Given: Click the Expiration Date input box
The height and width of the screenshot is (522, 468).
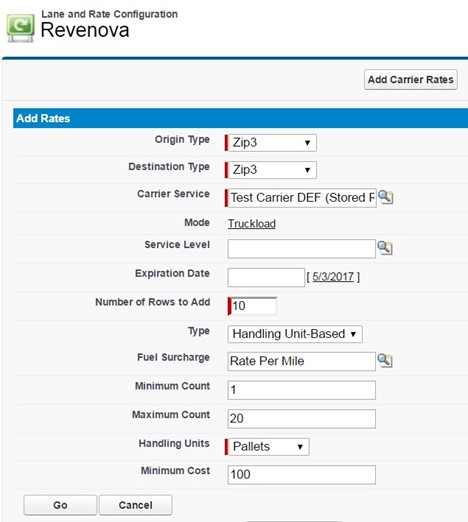Looking at the screenshot, I should [x=266, y=277].
